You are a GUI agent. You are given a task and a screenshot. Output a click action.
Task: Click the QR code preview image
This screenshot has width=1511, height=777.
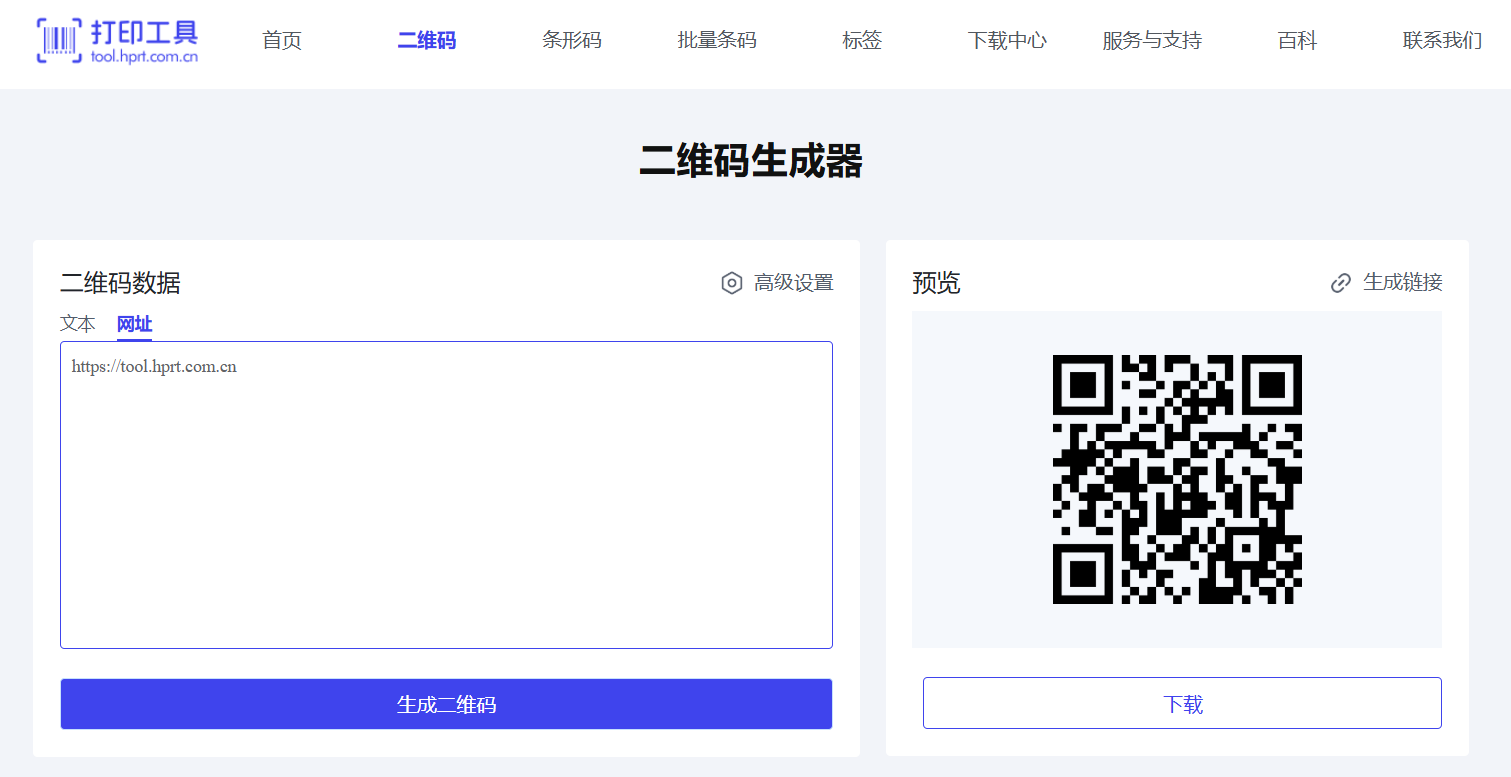click(1177, 479)
